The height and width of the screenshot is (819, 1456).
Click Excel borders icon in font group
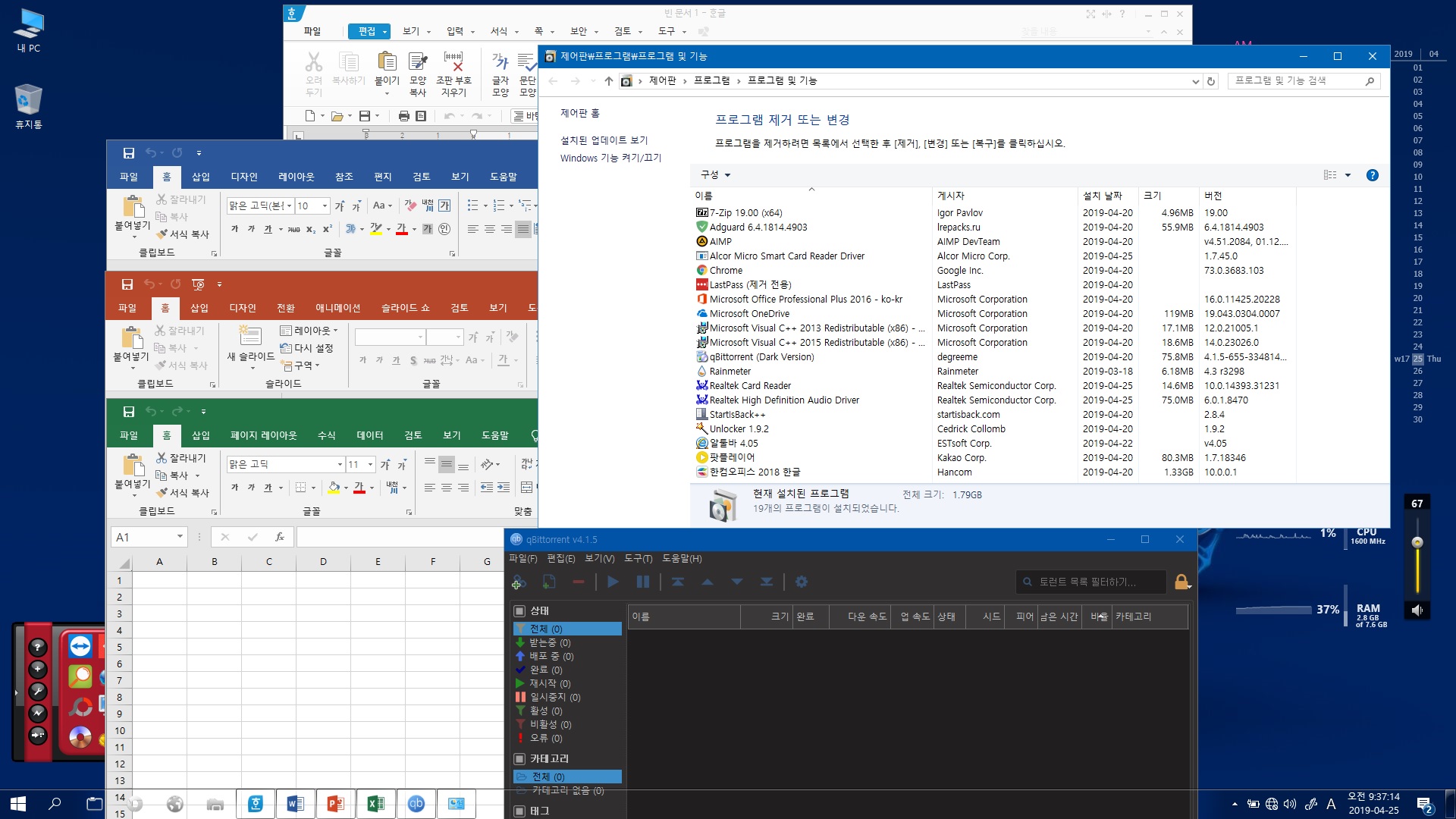[301, 488]
